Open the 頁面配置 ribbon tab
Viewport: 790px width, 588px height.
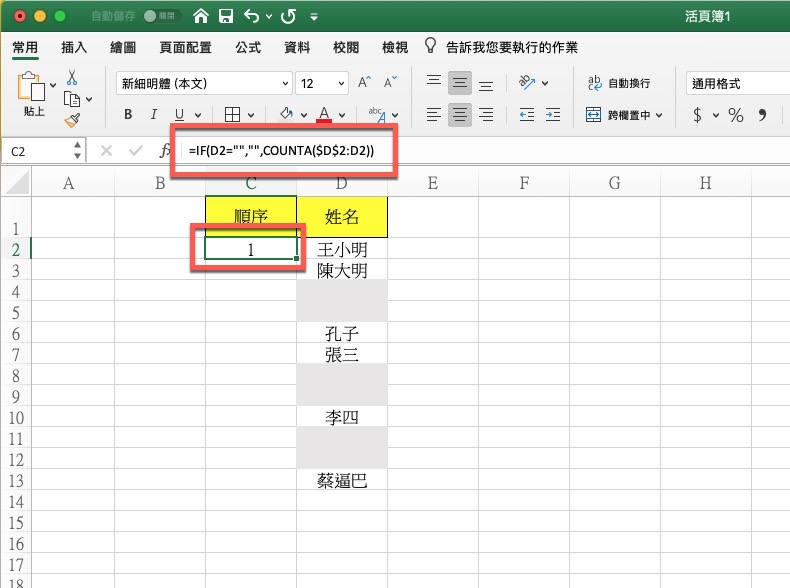coord(185,47)
